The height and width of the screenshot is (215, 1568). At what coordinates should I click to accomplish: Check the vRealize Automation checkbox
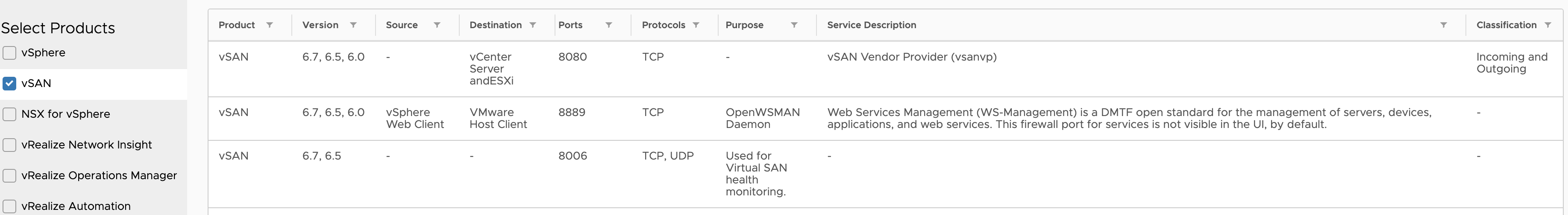9,206
